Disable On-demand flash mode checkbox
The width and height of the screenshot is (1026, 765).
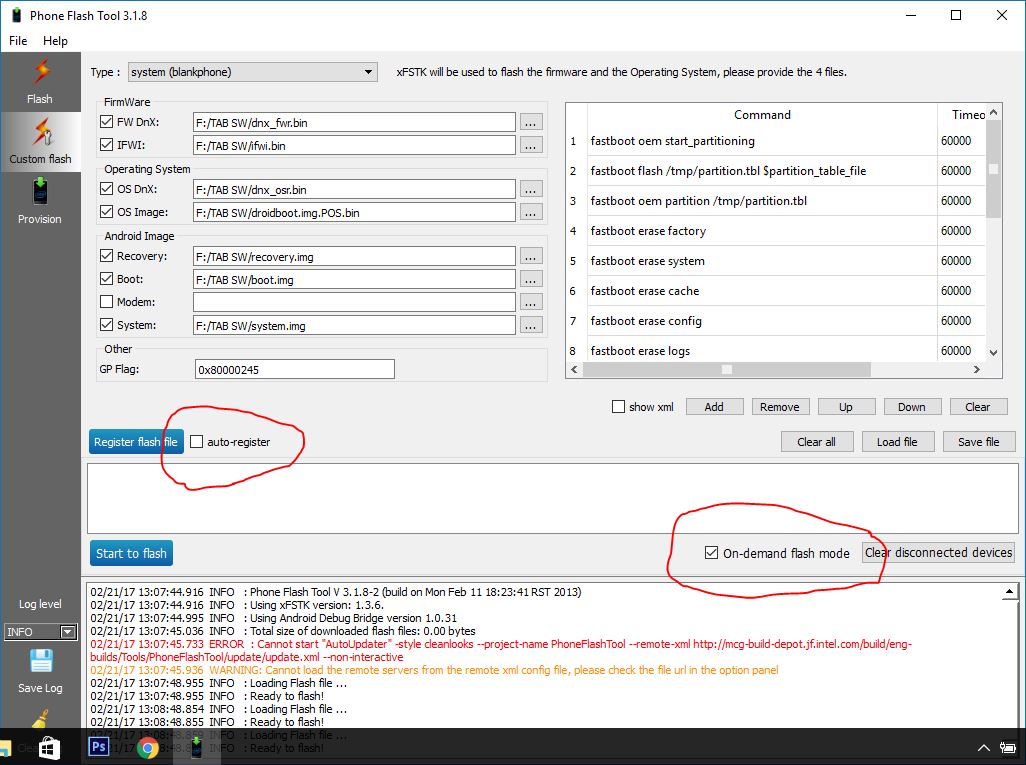point(711,553)
